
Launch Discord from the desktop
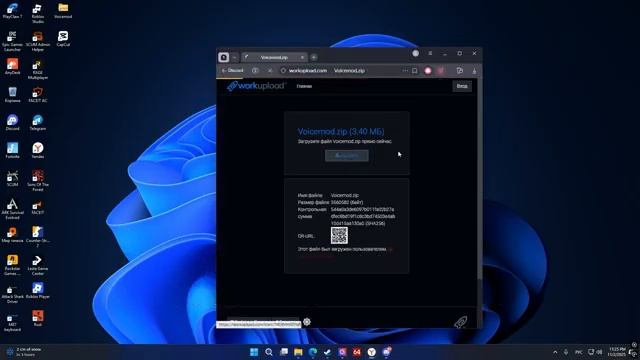click(12, 122)
